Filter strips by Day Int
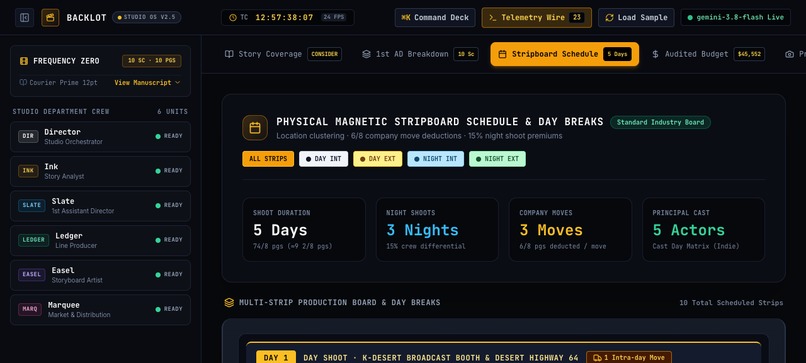This screenshot has height=363, width=806. coord(324,159)
